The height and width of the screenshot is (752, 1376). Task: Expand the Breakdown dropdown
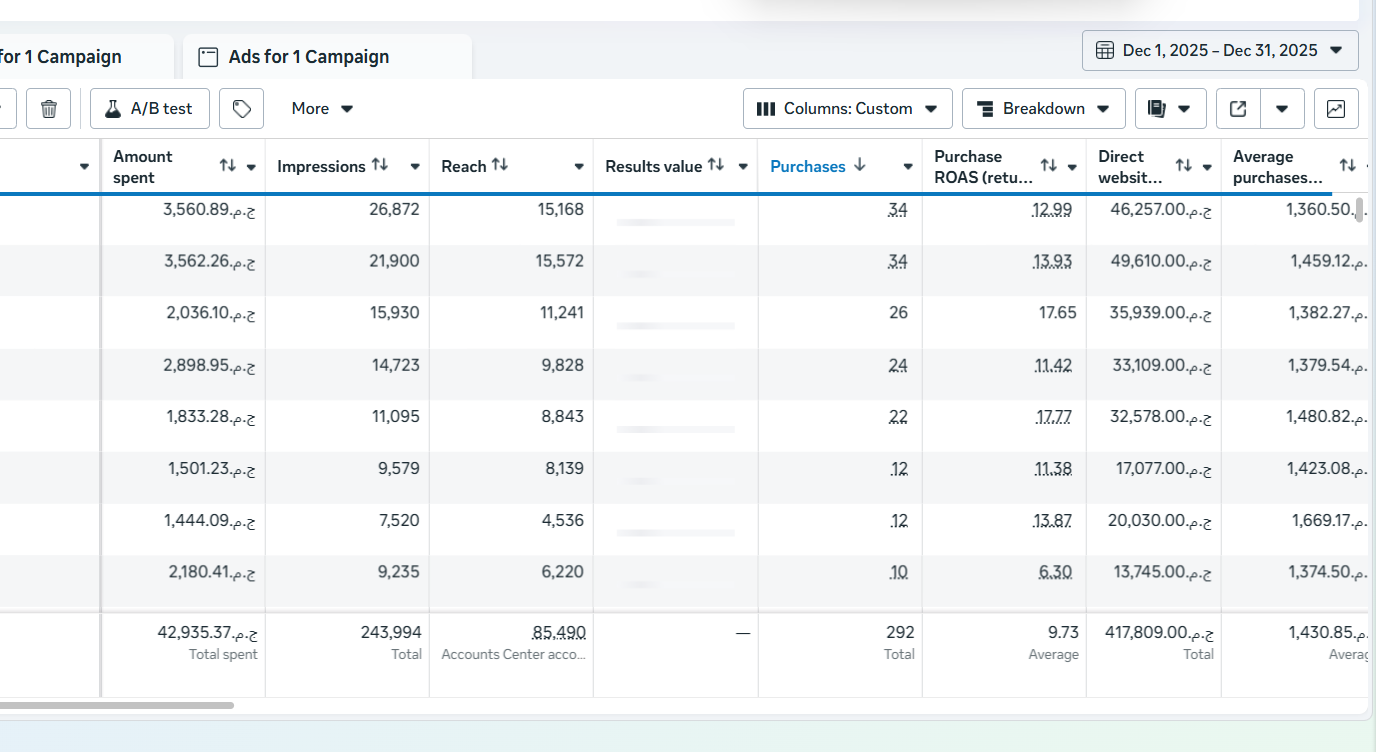(1043, 109)
